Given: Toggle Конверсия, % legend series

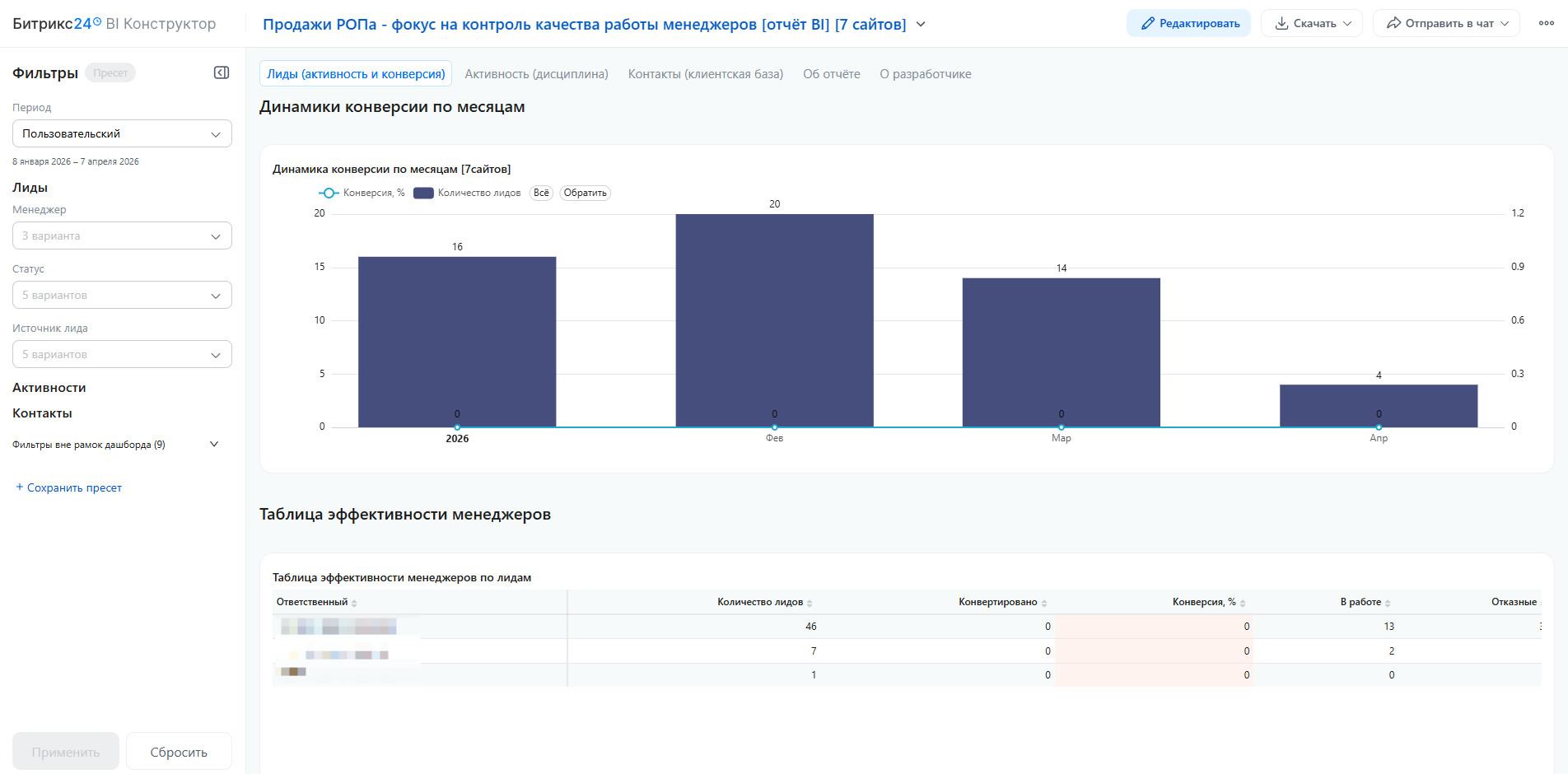Looking at the screenshot, I should 362,193.
